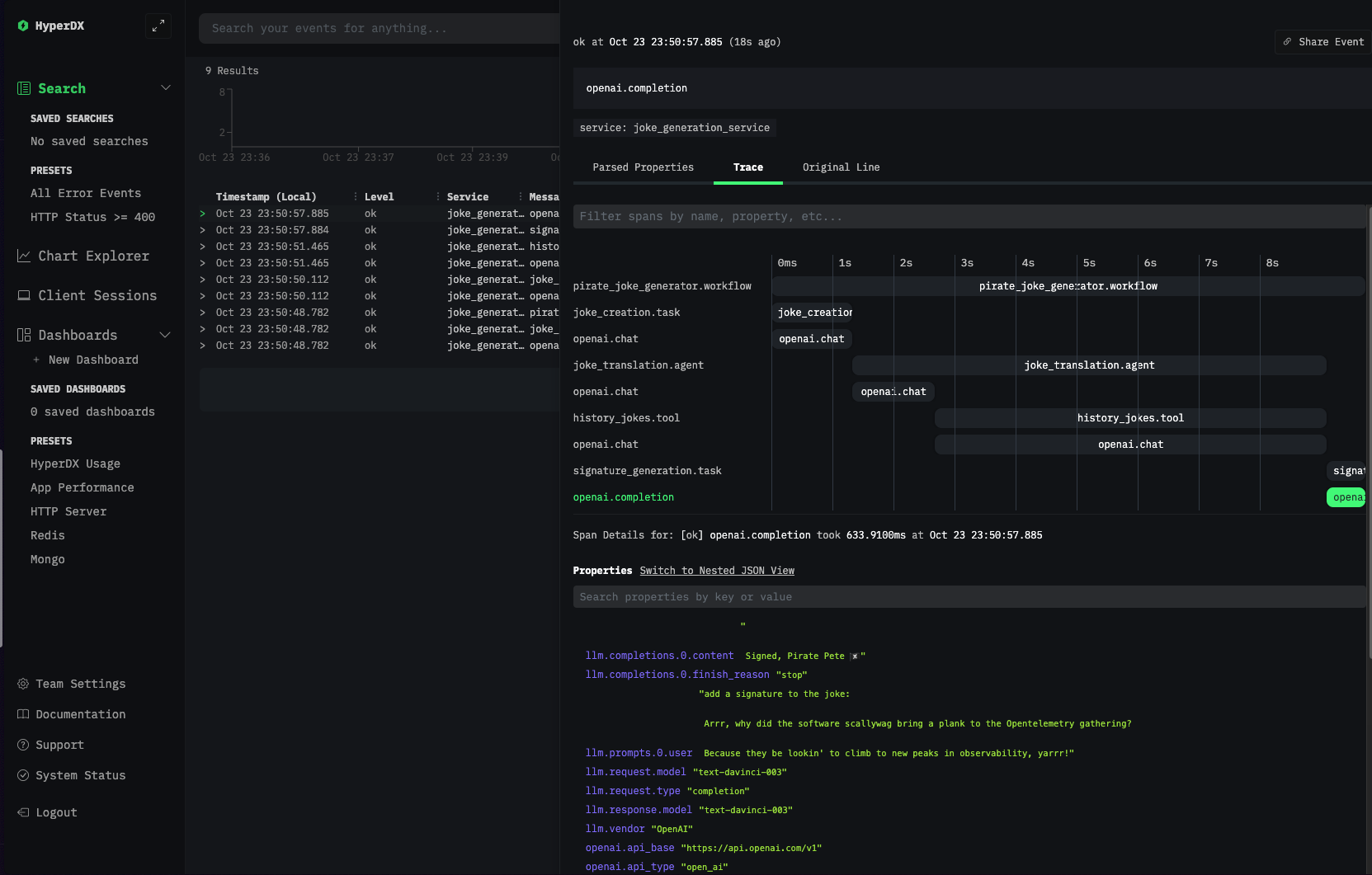Focus the Search properties by key field
Image resolution: width=1372 pixels, height=875 pixels.
(x=969, y=597)
